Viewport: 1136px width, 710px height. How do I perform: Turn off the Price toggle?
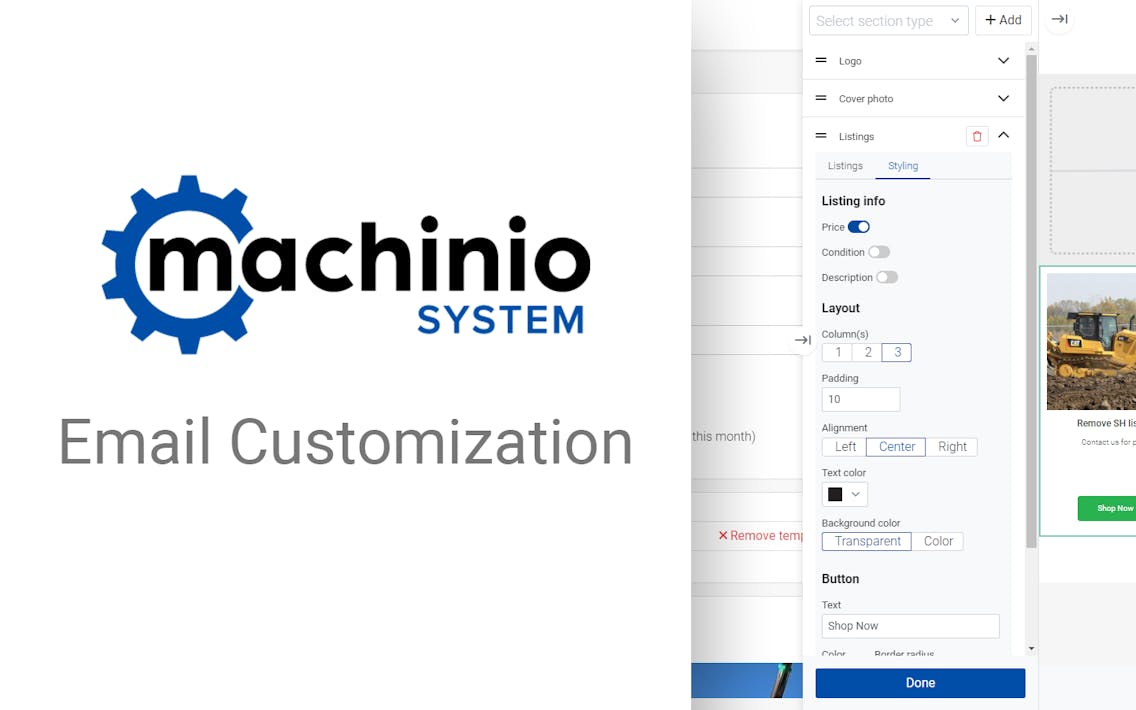point(859,227)
